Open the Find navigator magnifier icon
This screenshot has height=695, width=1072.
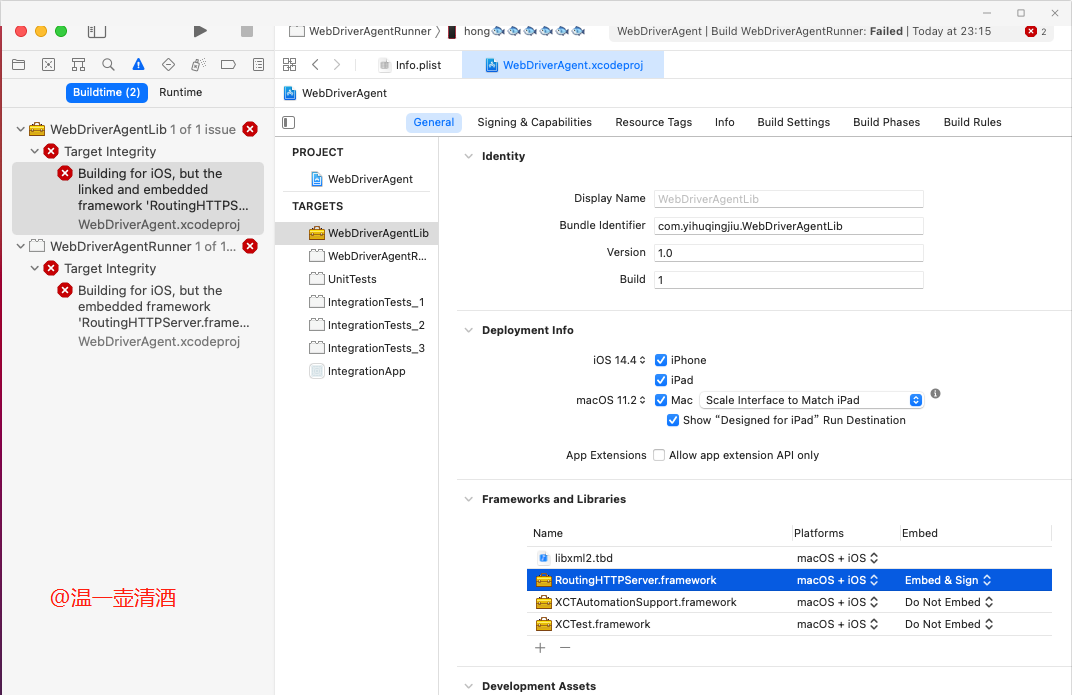click(x=108, y=65)
